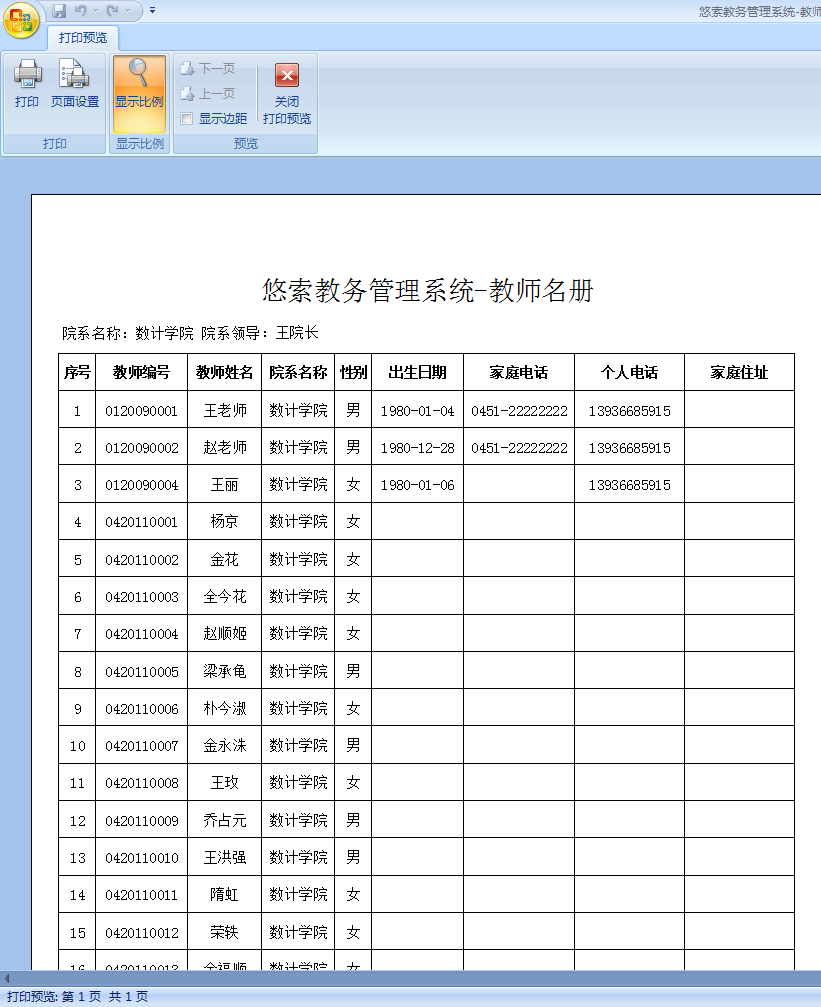Open 页面设置 page setup
Image resolution: width=821 pixels, height=1007 pixels.
point(75,83)
